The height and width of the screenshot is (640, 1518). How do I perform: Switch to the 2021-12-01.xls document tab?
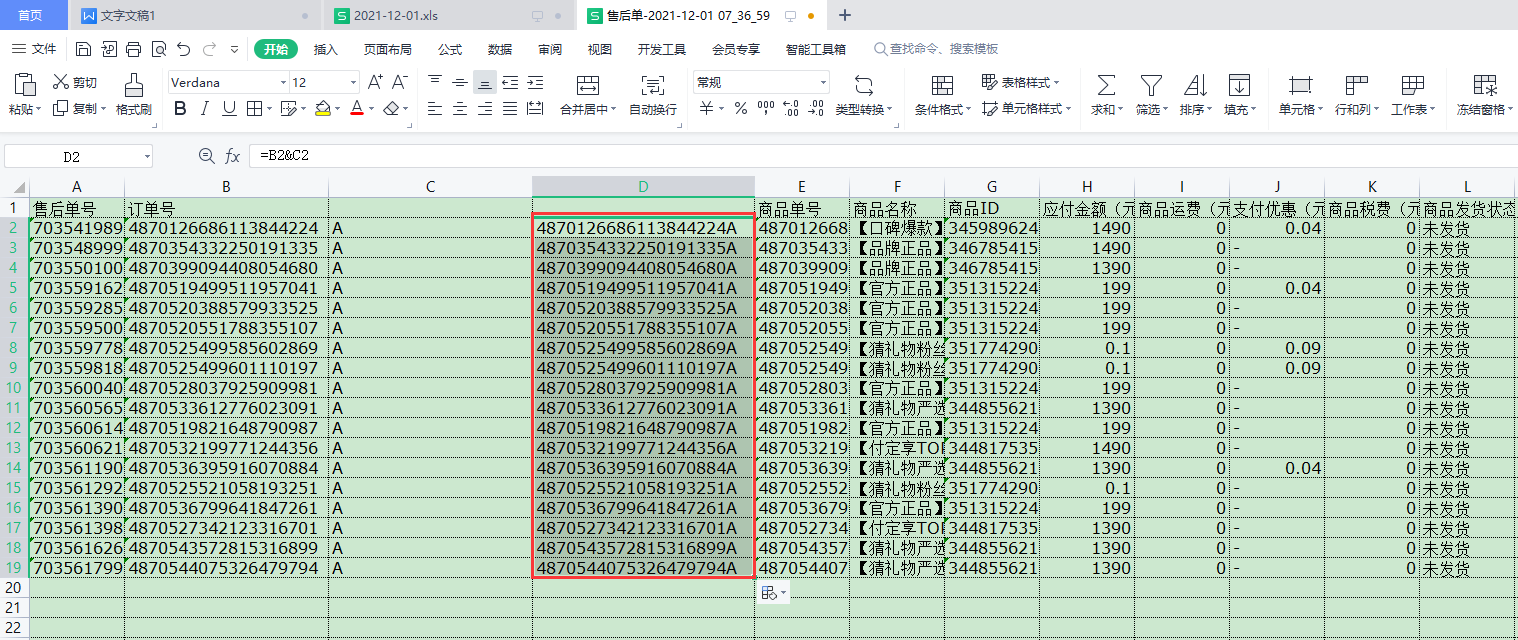pyautogui.click(x=449, y=16)
